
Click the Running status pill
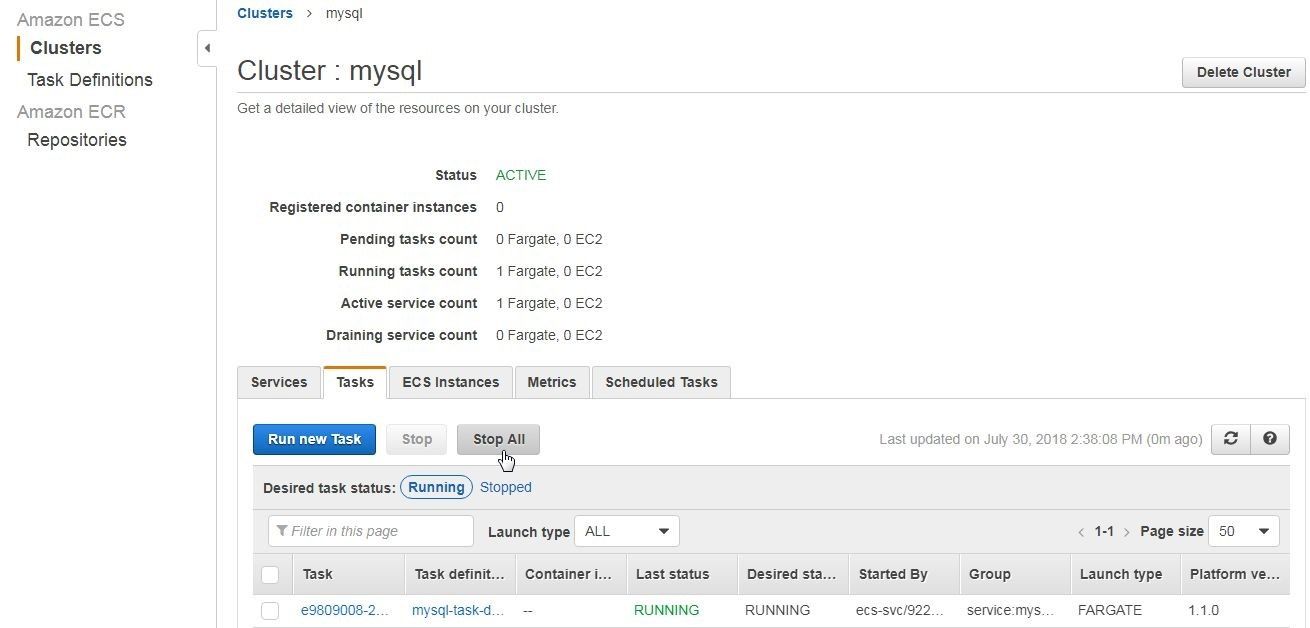click(436, 487)
